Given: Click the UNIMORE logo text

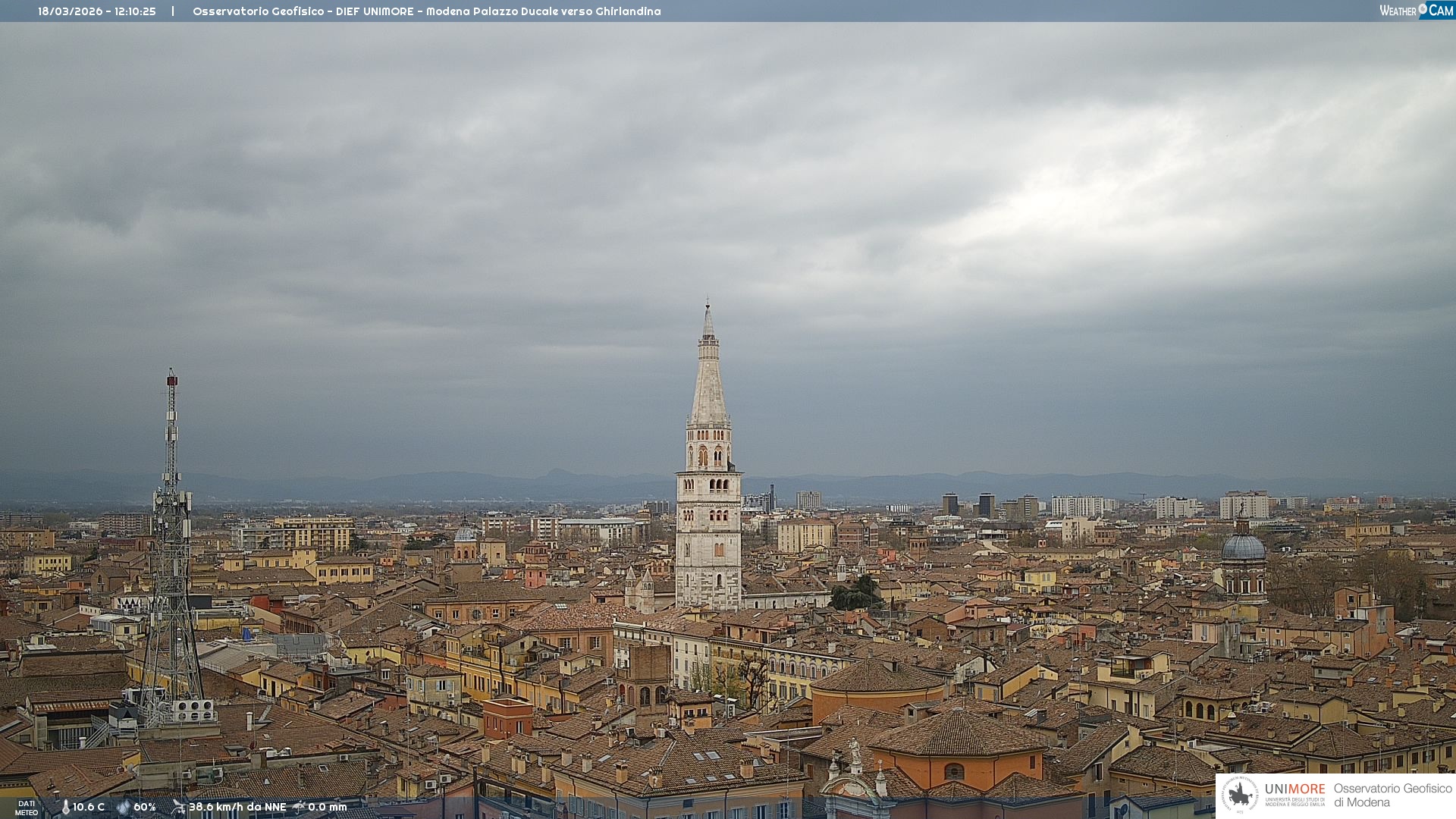Looking at the screenshot, I should pos(1294,789).
